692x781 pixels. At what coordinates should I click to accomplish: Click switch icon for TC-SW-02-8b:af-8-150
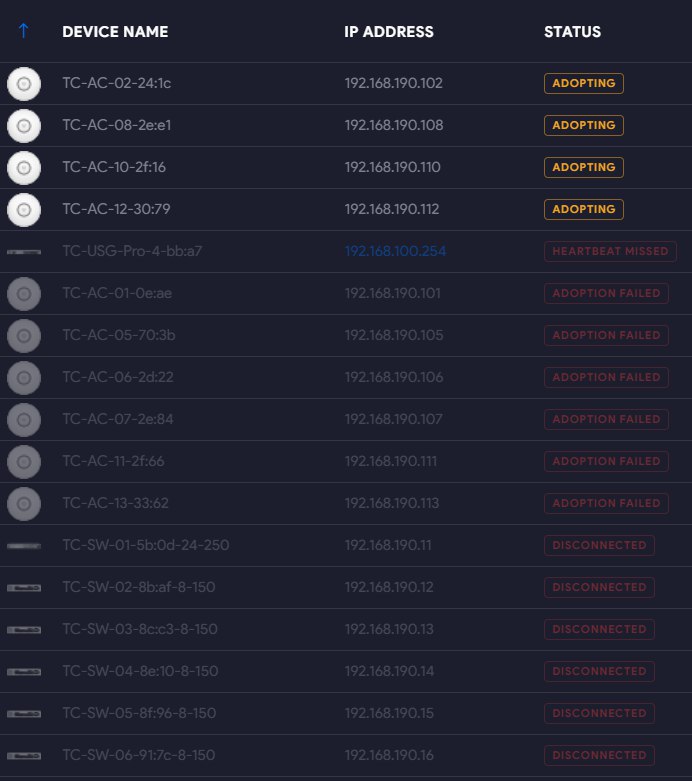click(x=24, y=588)
